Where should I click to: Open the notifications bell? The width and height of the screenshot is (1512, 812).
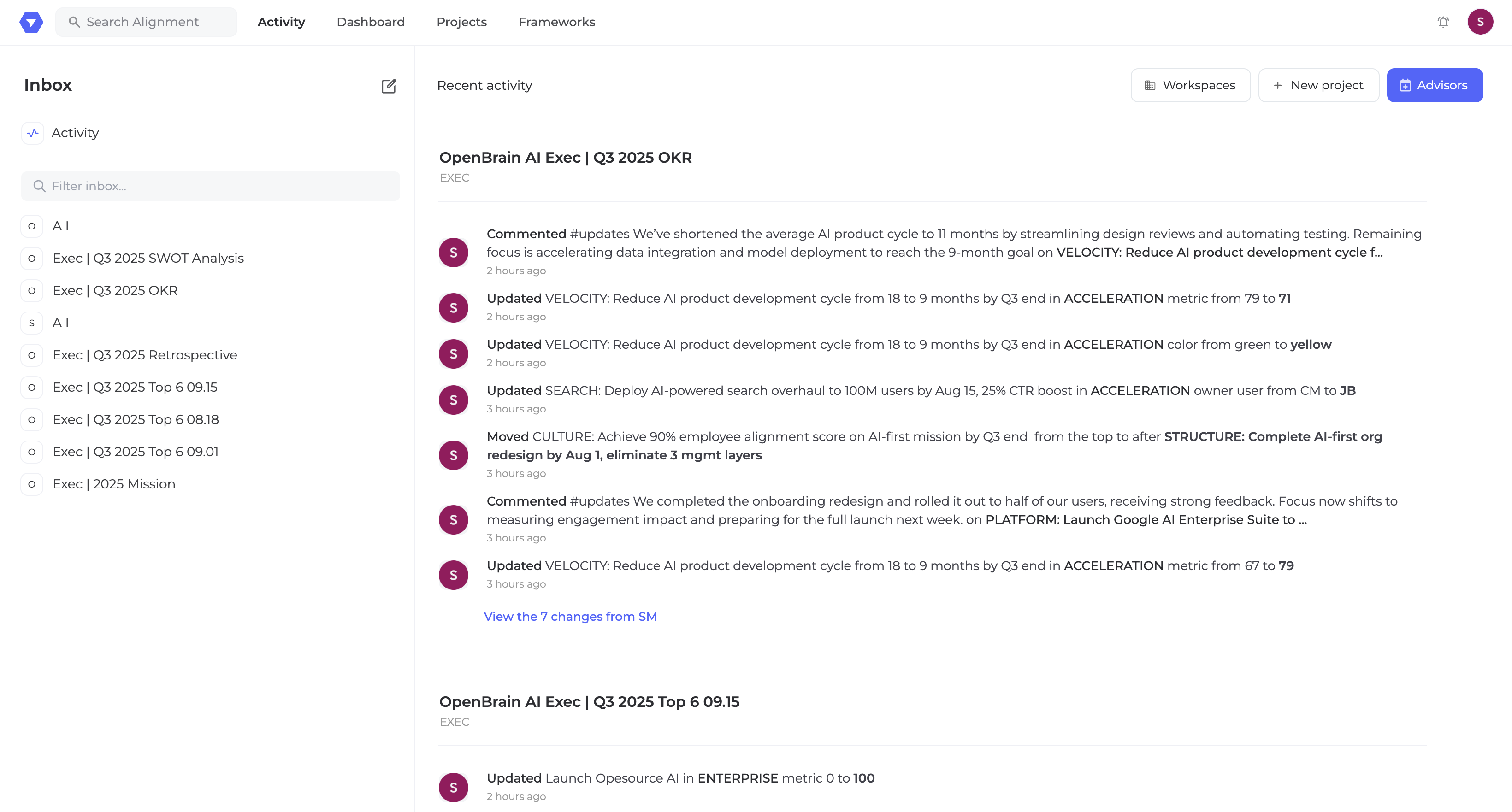(x=1443, y=22)
